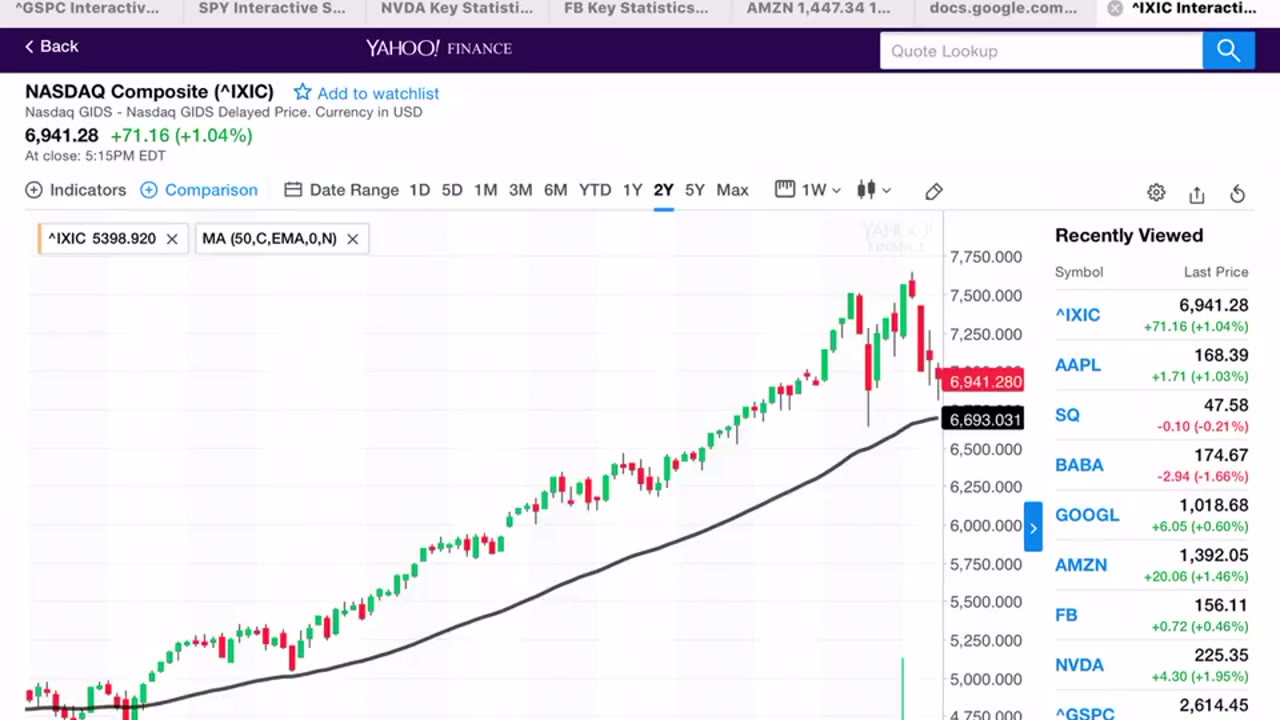Open the Indicators plus icon
Image resolution: width=1280 pixels, height=720 pixels.
point(34,190)
